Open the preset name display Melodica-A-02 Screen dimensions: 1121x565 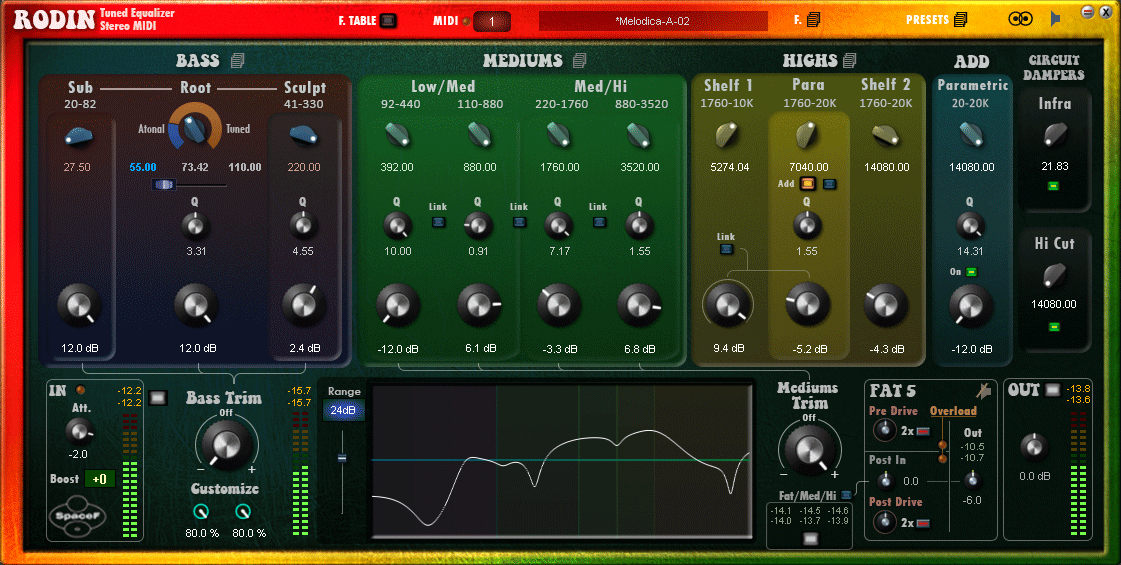point(653,21)
